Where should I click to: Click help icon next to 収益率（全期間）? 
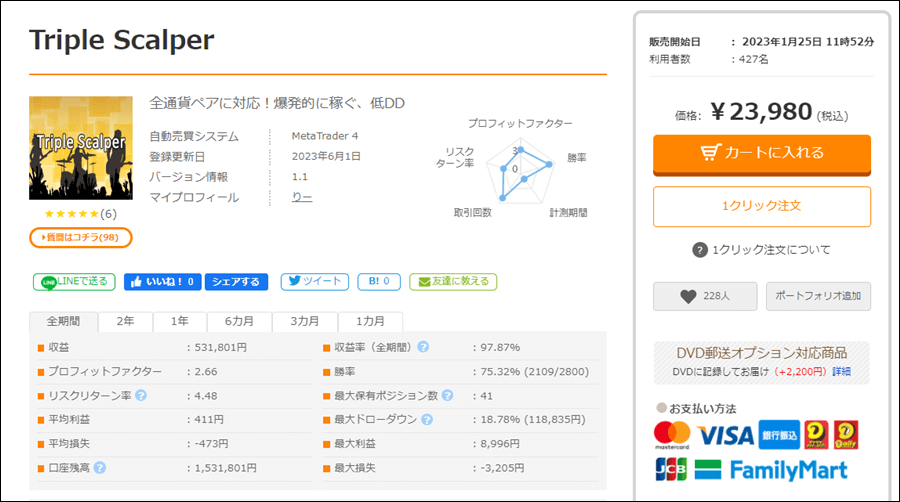(423, 347)
